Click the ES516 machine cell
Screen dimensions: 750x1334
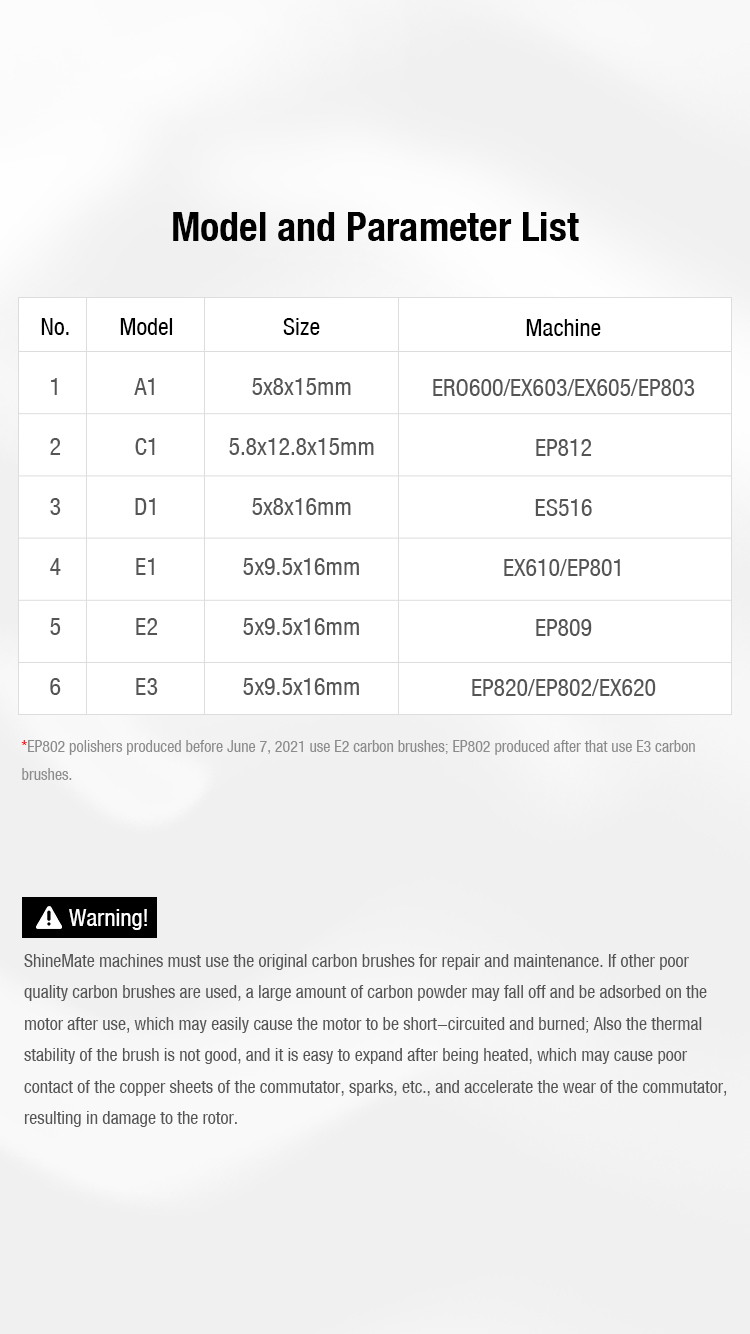point(564,507)
